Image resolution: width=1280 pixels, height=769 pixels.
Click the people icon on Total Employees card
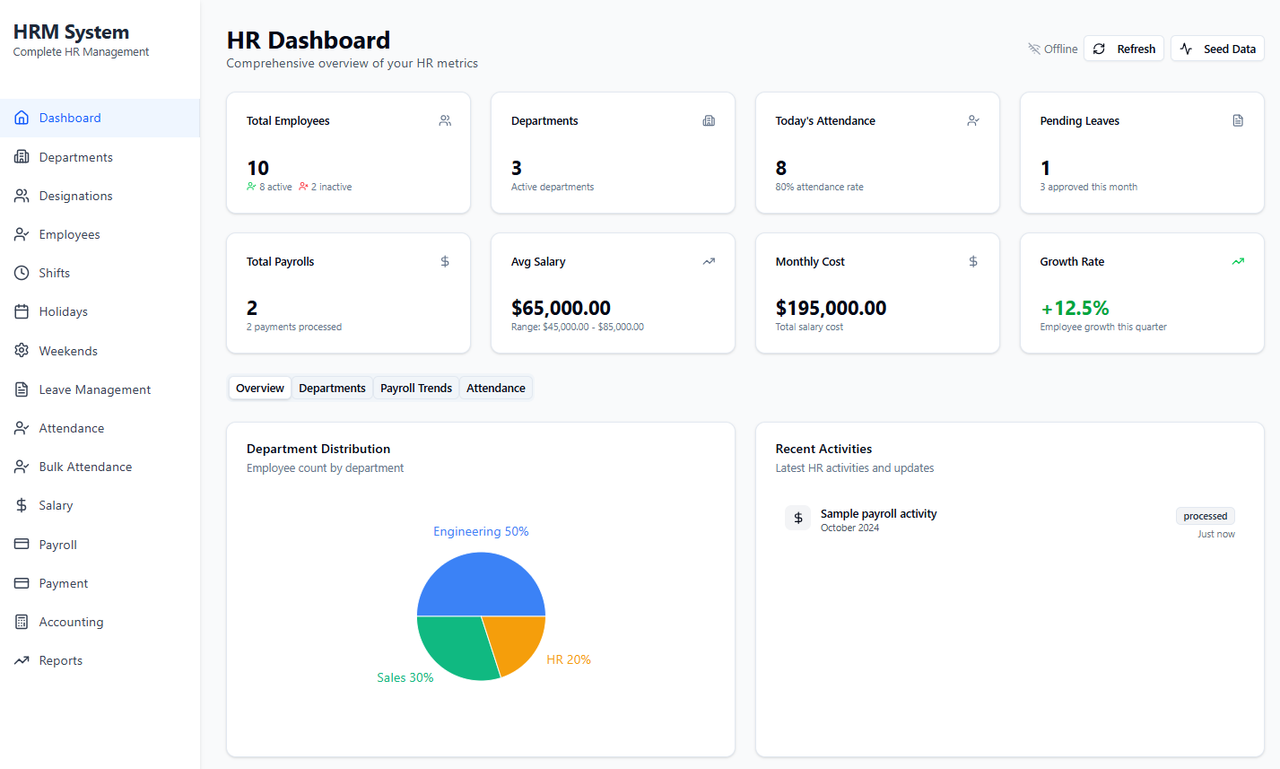click(x=445, y=121)
